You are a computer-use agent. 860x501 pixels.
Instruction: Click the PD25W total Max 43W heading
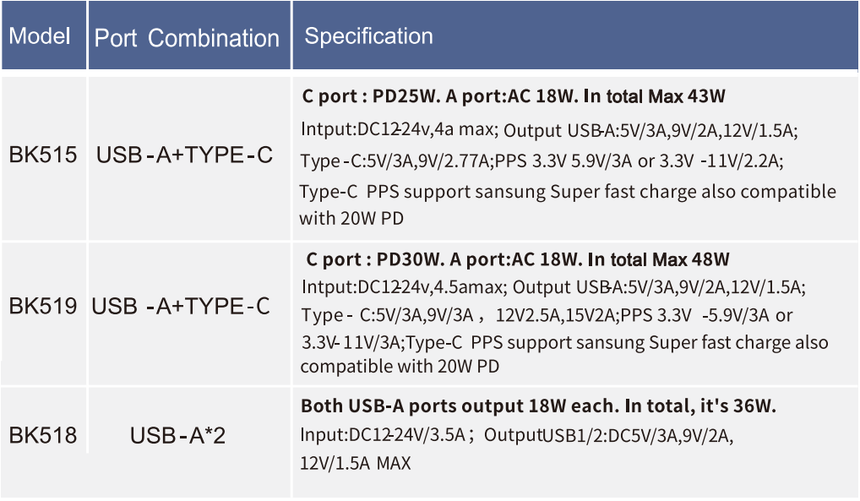coord(513,97)
